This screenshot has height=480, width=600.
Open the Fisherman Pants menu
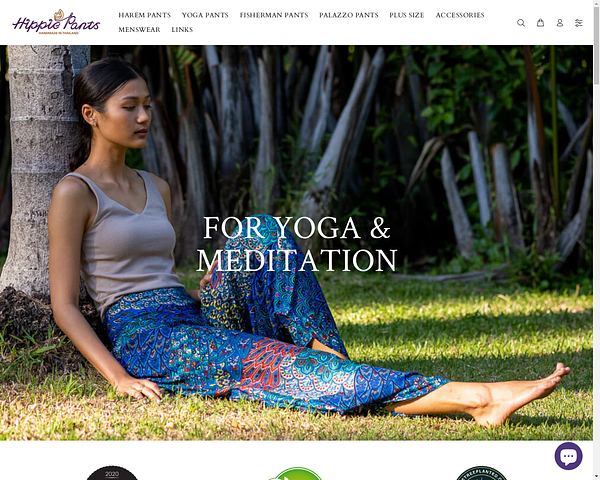(274, 15)
